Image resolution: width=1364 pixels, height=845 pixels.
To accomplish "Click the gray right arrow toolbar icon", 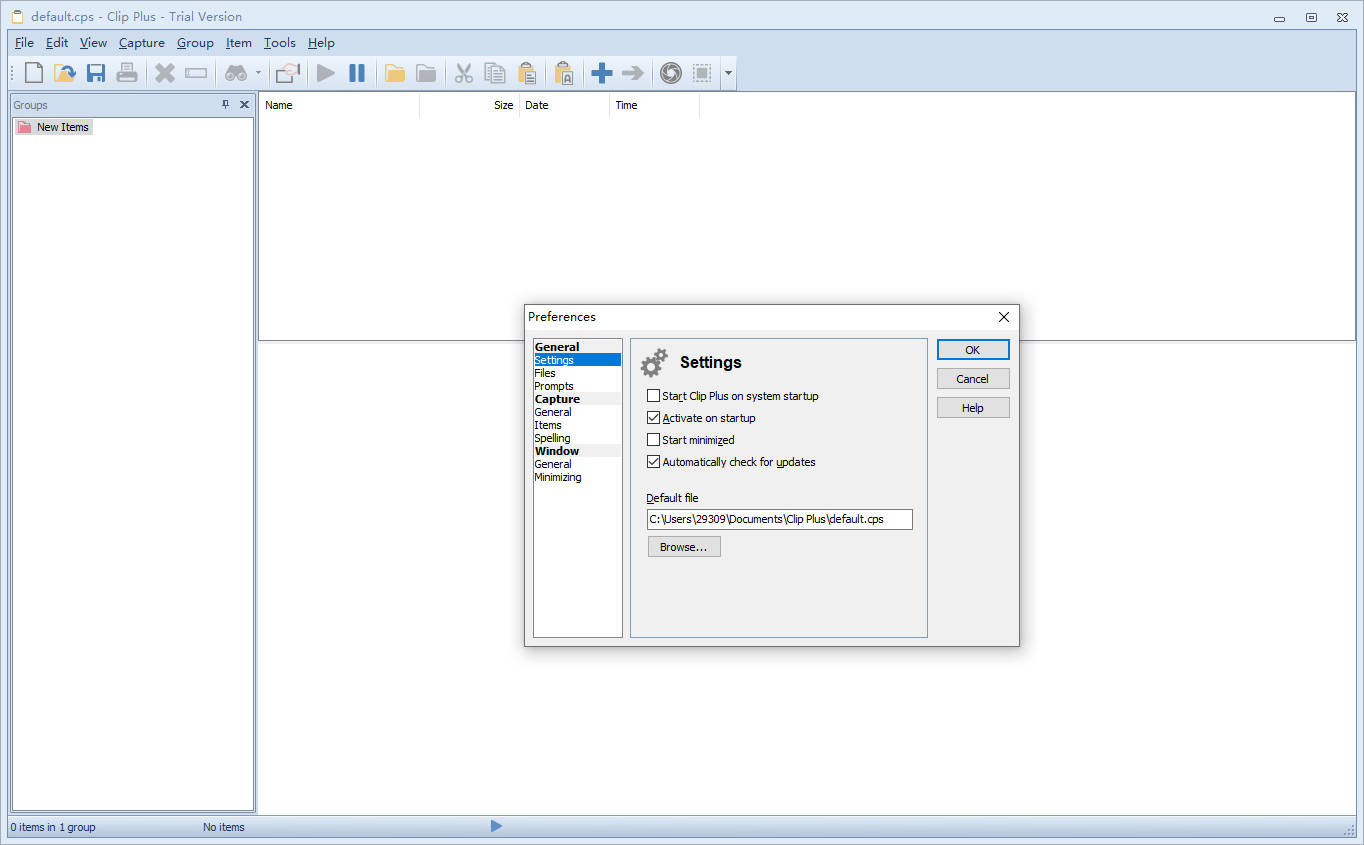I will point(633,73).
